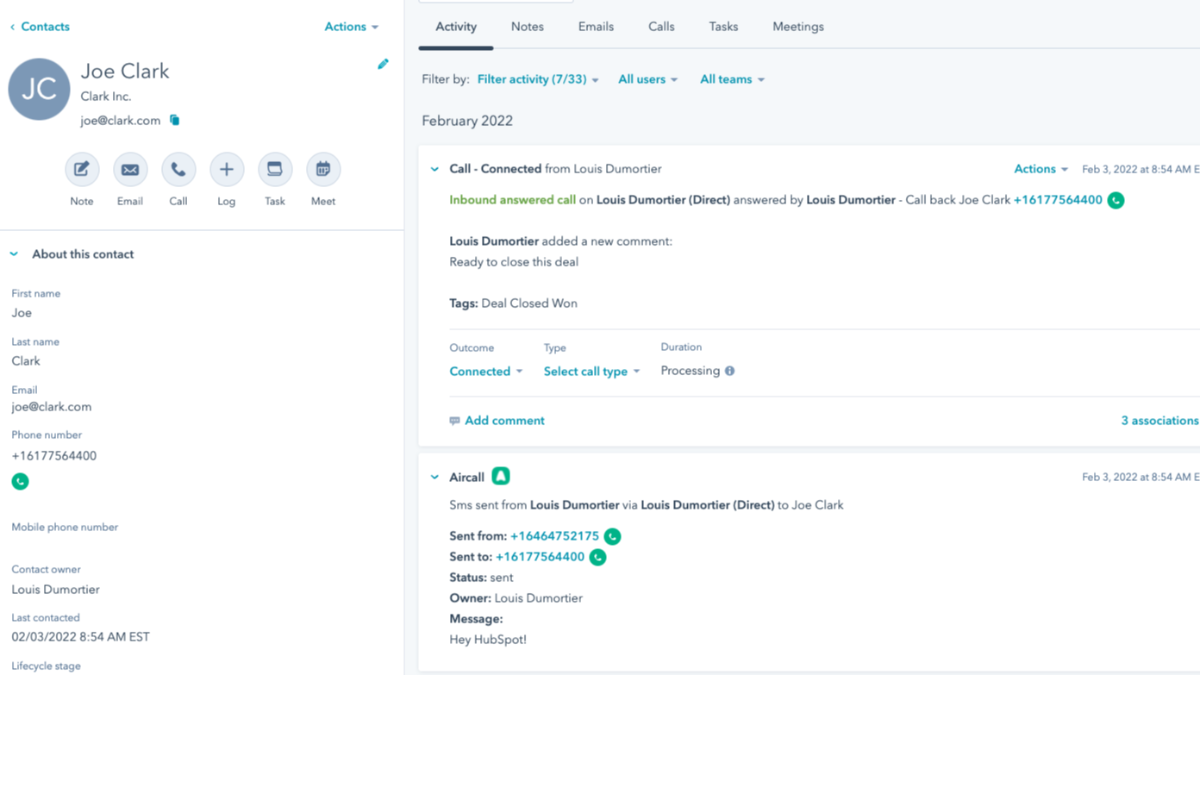Click Add comment on the call card
This screenshot has width=1200, height=800.
(x=497, y=421)
